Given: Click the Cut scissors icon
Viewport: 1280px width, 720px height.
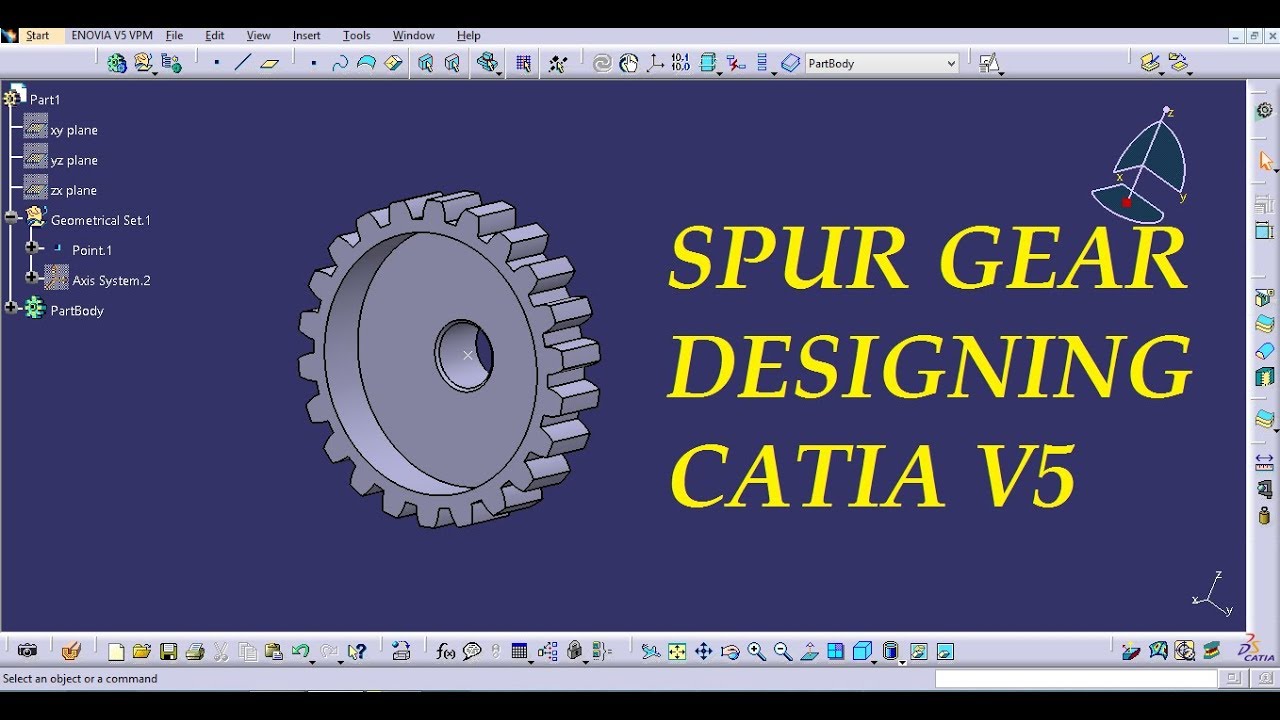Looking at the screenshot, I should click(x=221, y=652).
